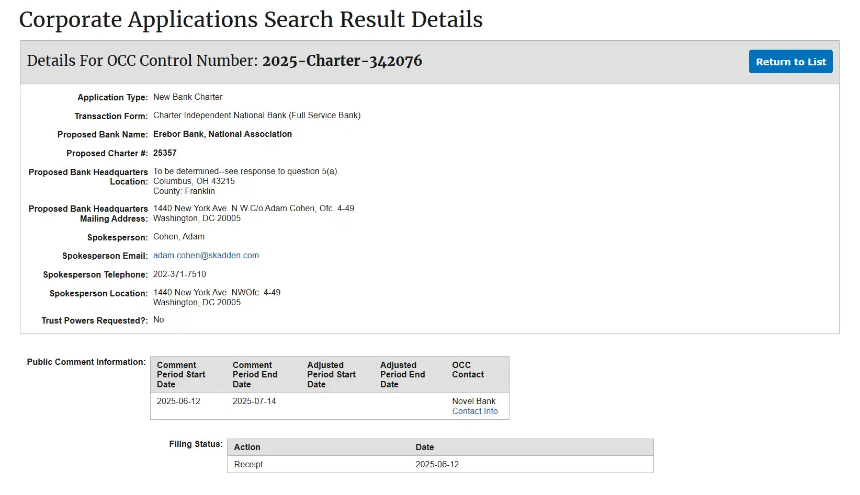
Task: Click the Adjusted Period Start Date column header
Action: pos(331,374)
